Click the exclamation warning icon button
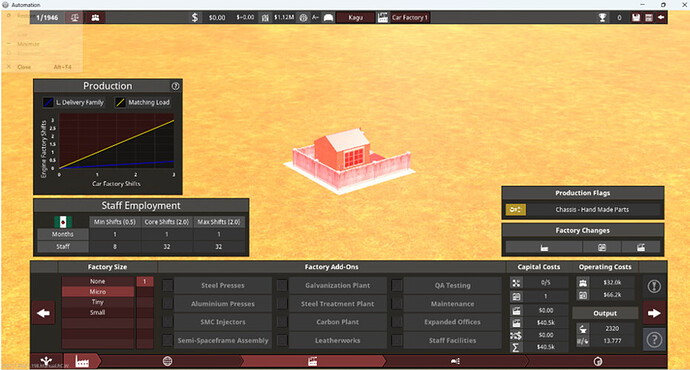Image resolution: width=690 pixels, height=370 pixels. tap(654, 286)
